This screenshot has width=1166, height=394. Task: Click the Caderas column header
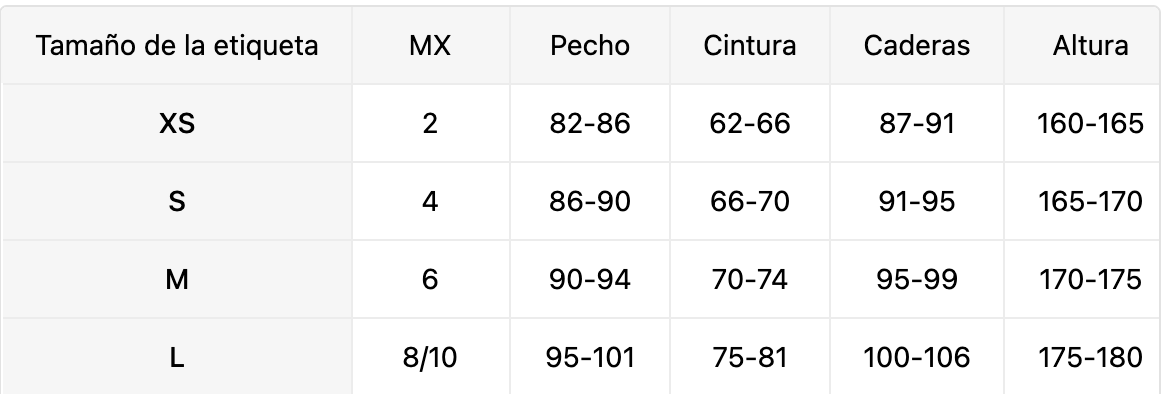917,46
